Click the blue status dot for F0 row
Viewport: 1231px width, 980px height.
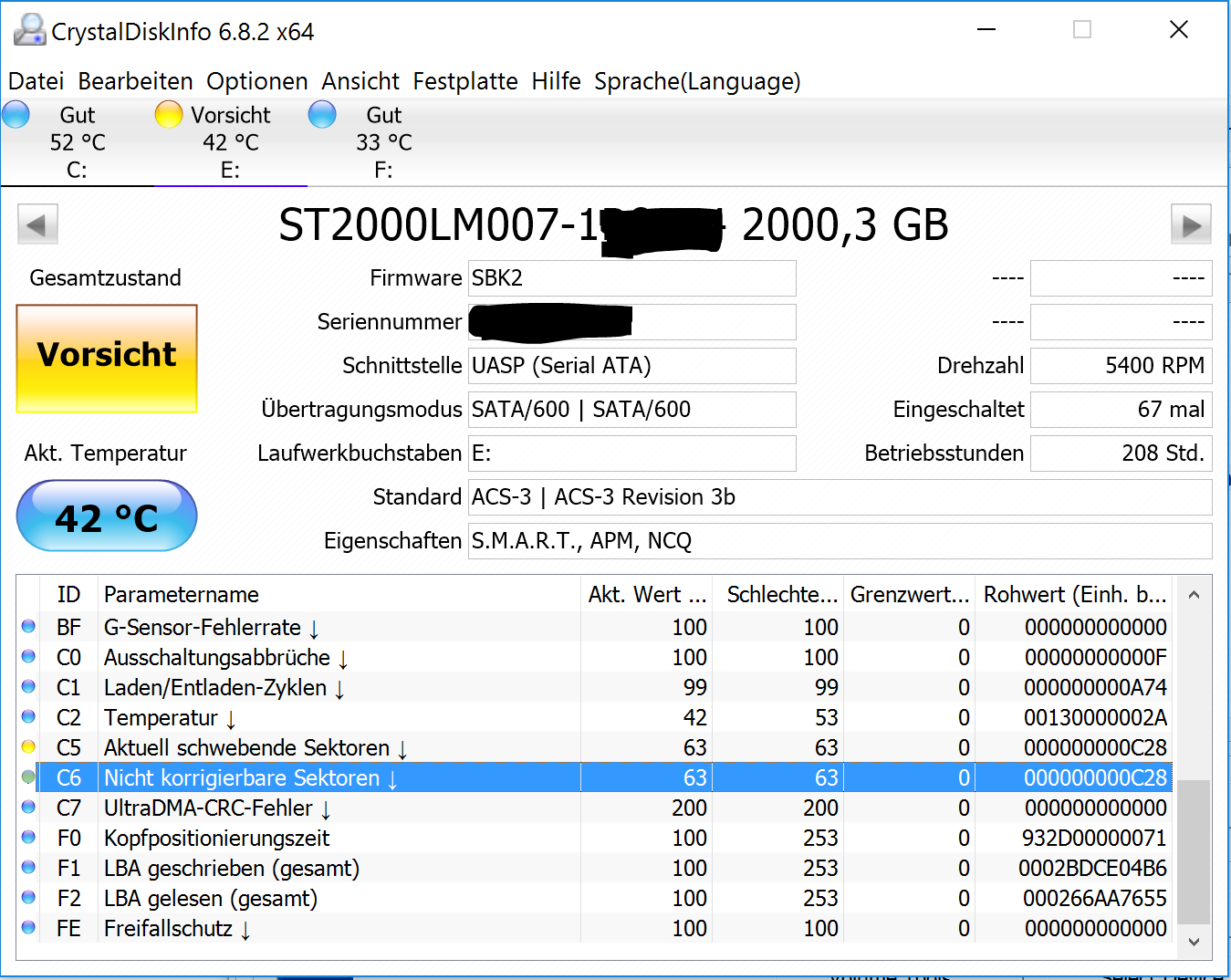click(28, 838)
